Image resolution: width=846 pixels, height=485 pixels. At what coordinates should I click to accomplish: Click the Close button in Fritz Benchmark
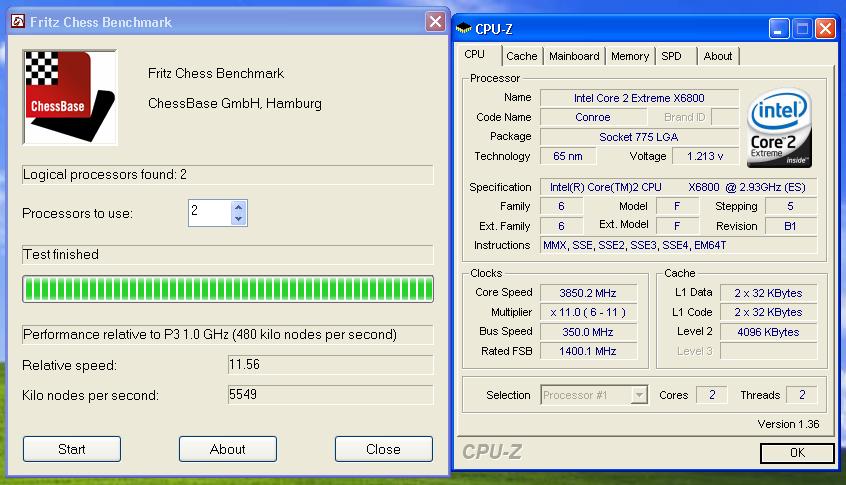(384, 449)
